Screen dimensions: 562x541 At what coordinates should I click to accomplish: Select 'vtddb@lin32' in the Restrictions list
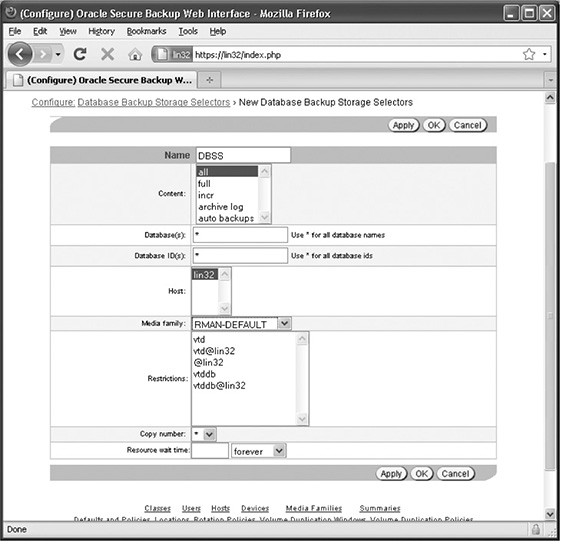click(244, 385)
